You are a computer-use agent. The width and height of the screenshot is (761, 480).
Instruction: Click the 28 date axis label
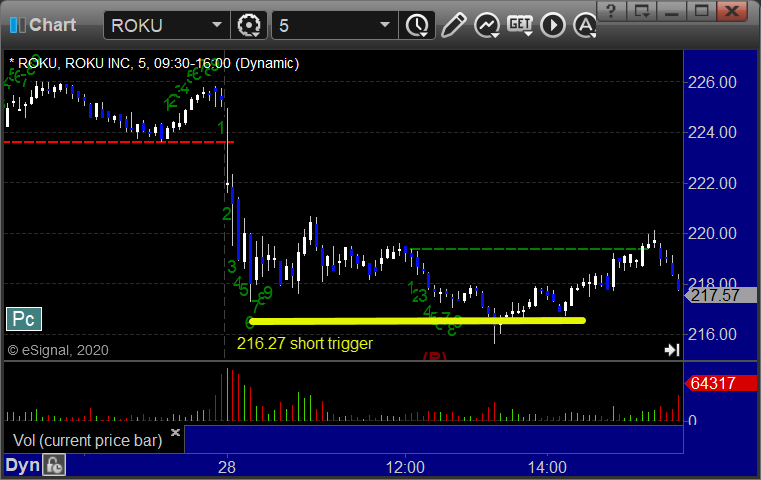[227, 467]
